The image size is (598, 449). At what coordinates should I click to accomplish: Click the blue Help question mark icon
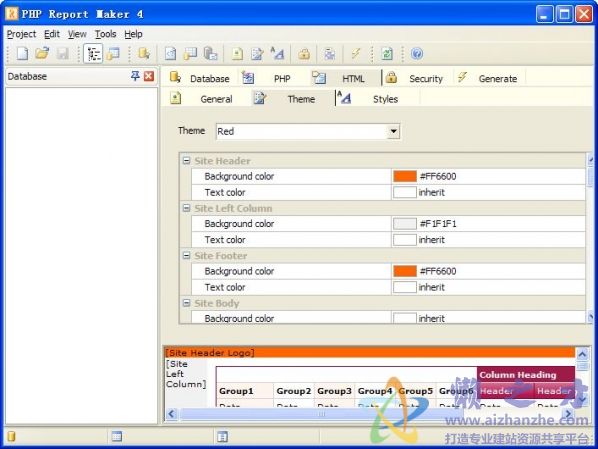click(417, 53)
